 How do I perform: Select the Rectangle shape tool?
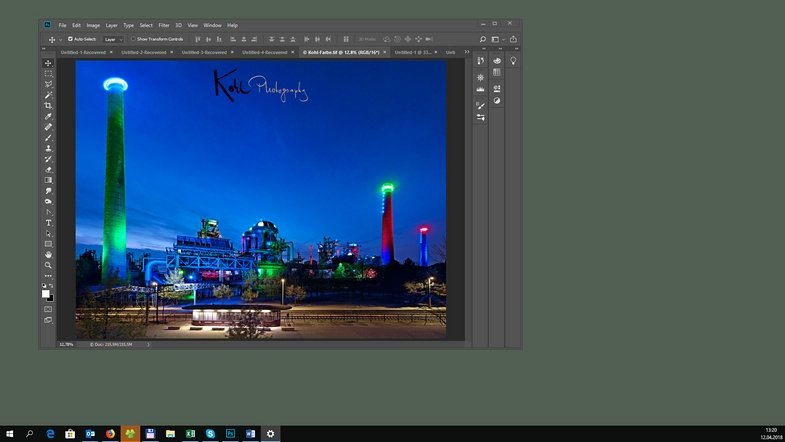point(48,244)
